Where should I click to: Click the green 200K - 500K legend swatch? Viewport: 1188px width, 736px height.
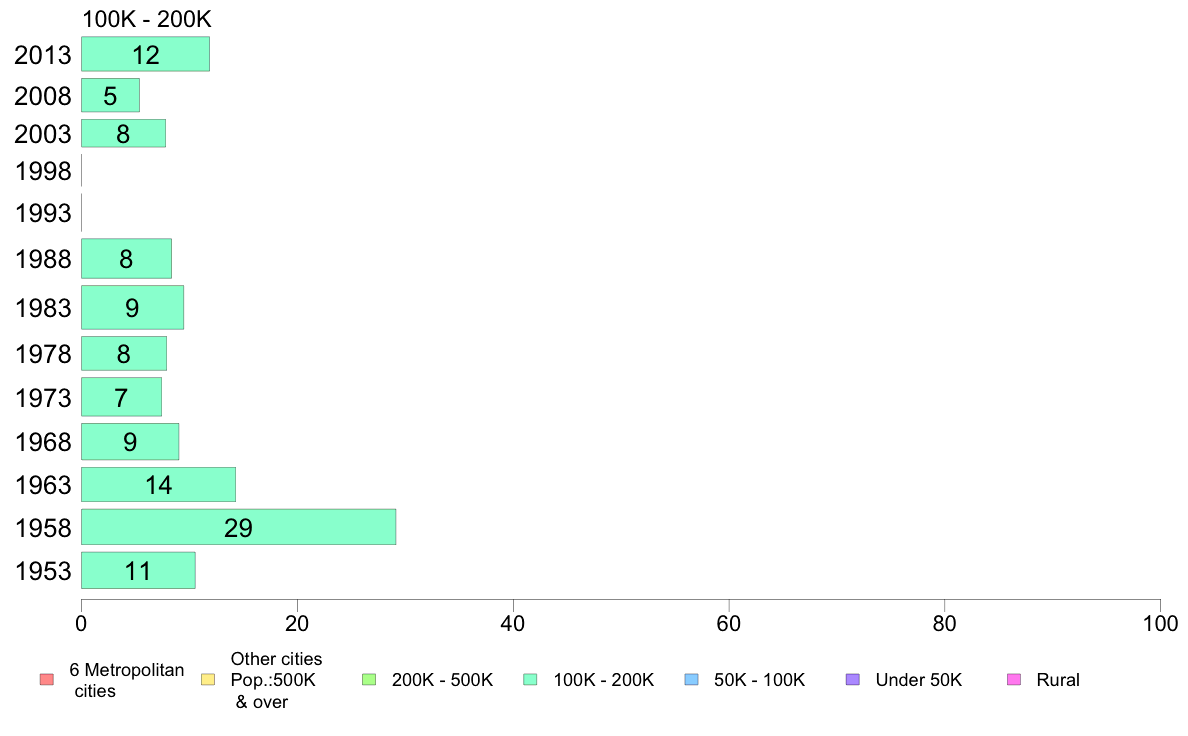click(x=369, y=680)
